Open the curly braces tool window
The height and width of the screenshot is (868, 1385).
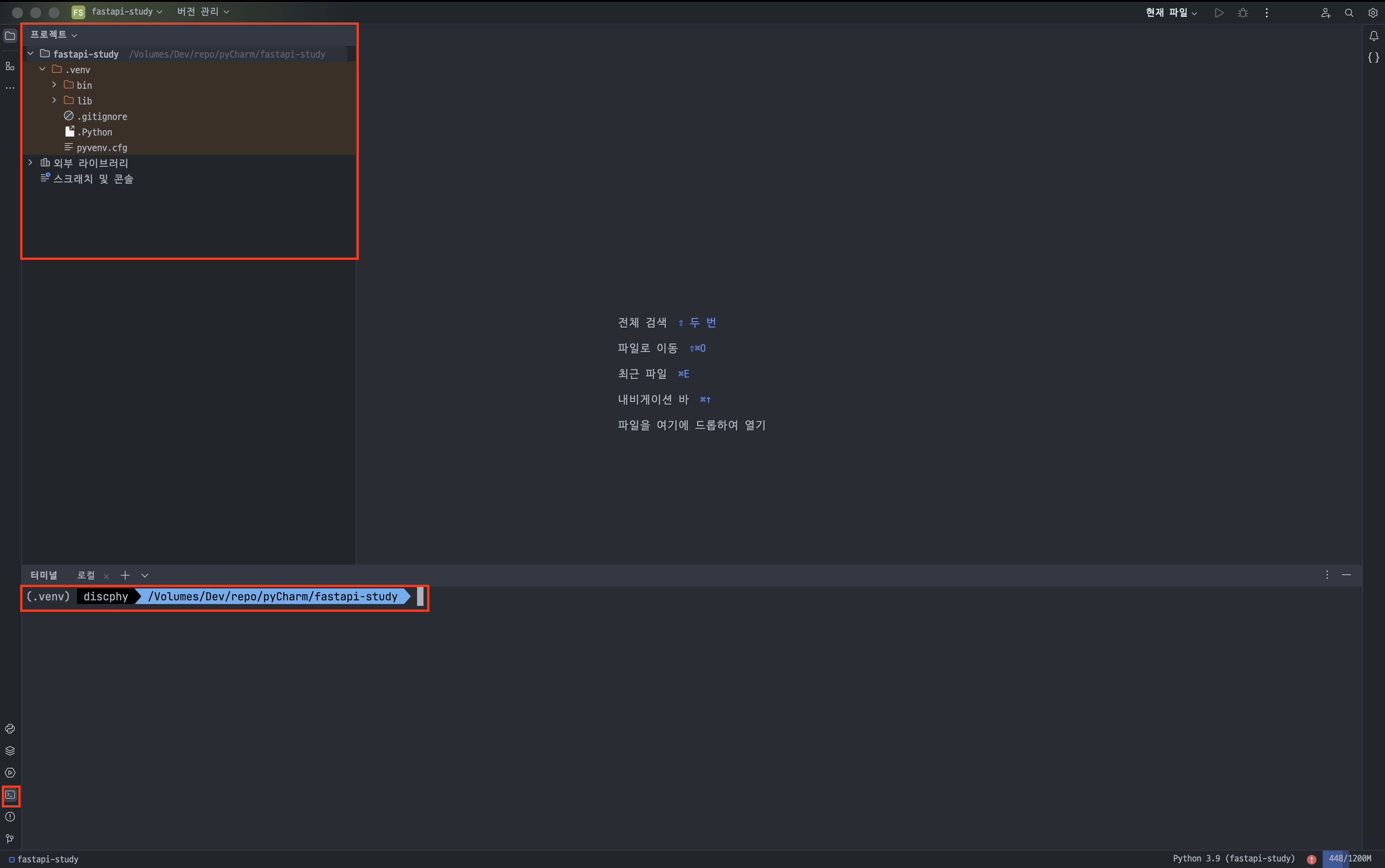point(1374,57)
